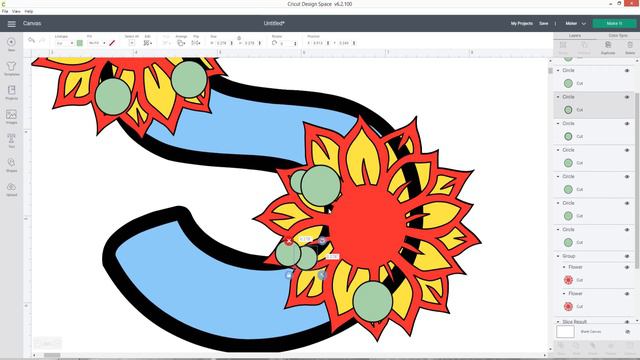Open the Upload panel
Screen dimensions: 640x360
coord(11,189)
